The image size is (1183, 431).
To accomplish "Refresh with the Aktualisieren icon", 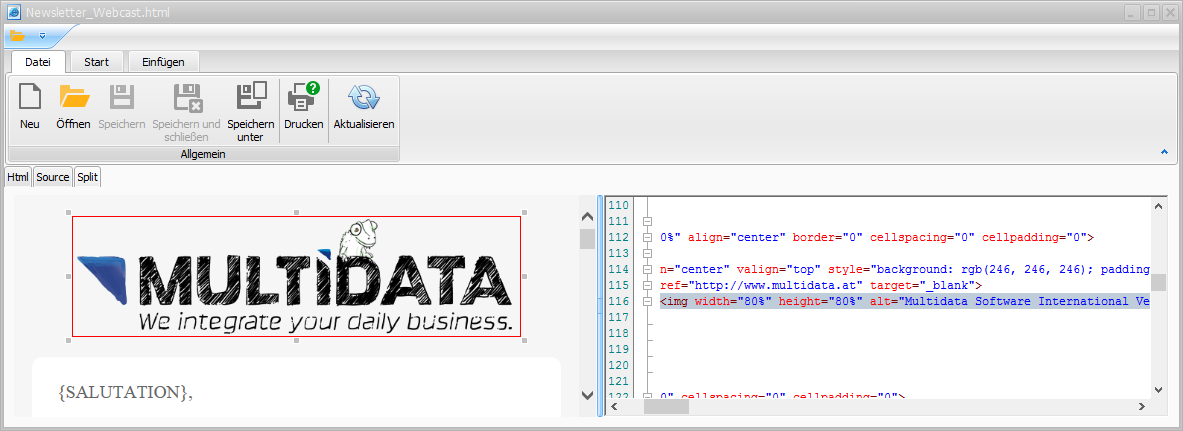I will (x=364, y=97).
